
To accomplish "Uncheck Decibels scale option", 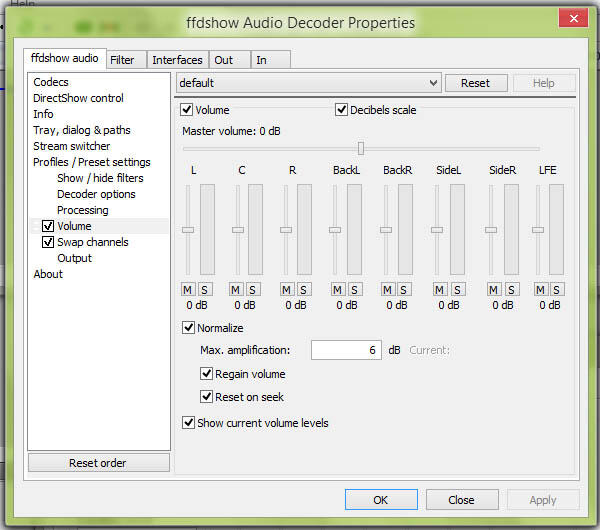I will [x=341, y=110].
